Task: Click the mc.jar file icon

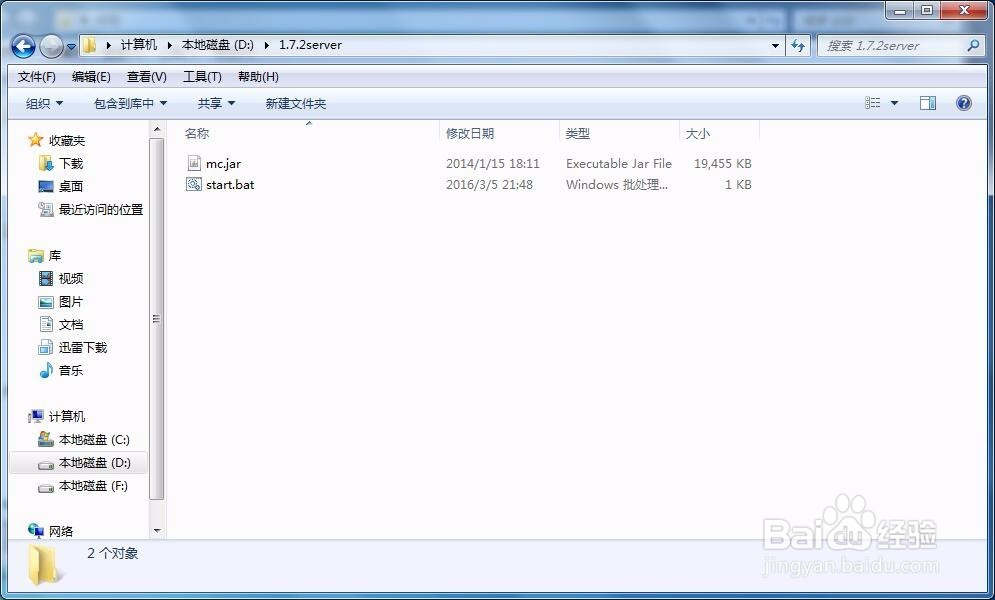Action: tap(194, 163)
